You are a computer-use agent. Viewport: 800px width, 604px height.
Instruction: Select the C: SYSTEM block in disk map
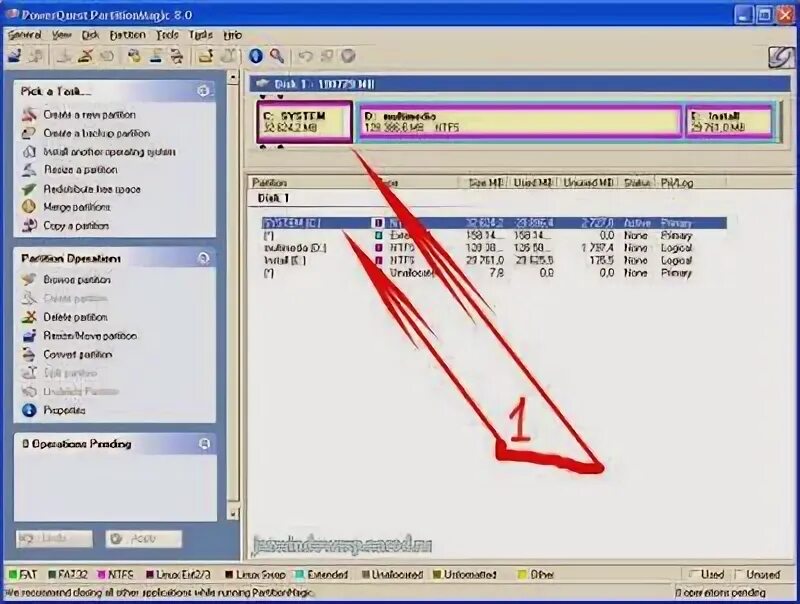(305, 122)
